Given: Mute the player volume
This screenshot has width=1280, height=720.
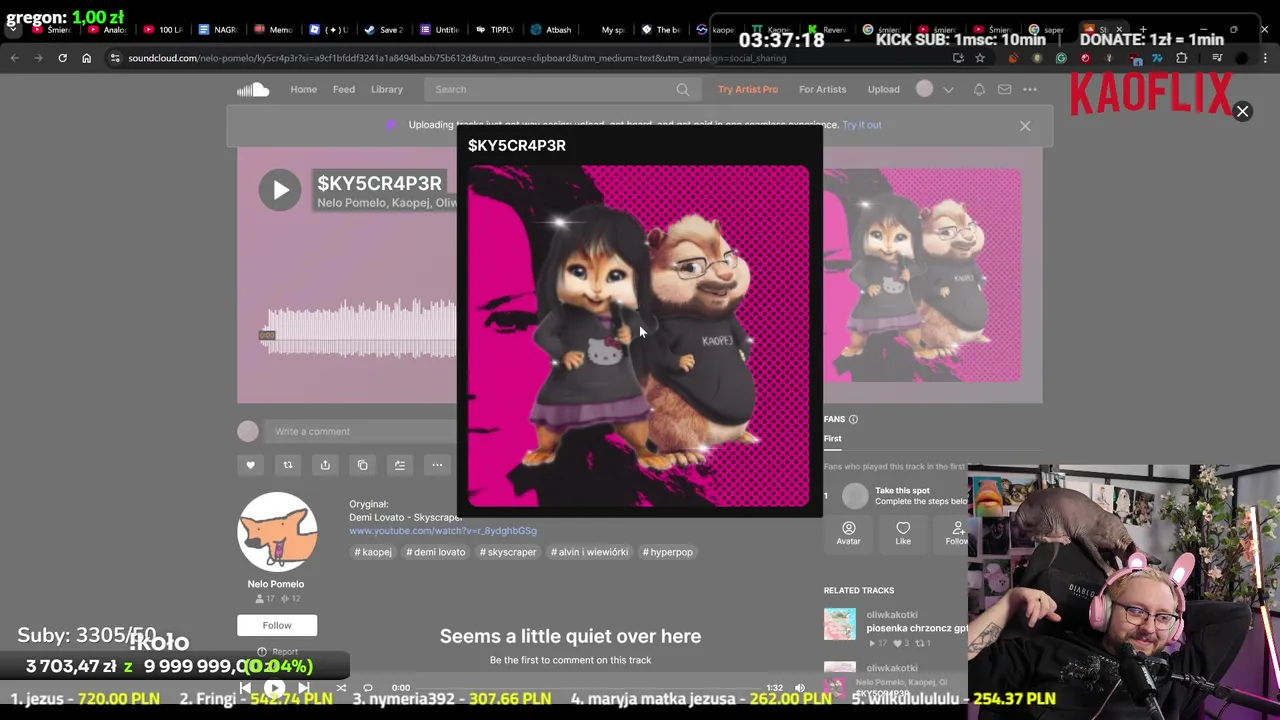Looking at the screenshot, I should point(799,688).
